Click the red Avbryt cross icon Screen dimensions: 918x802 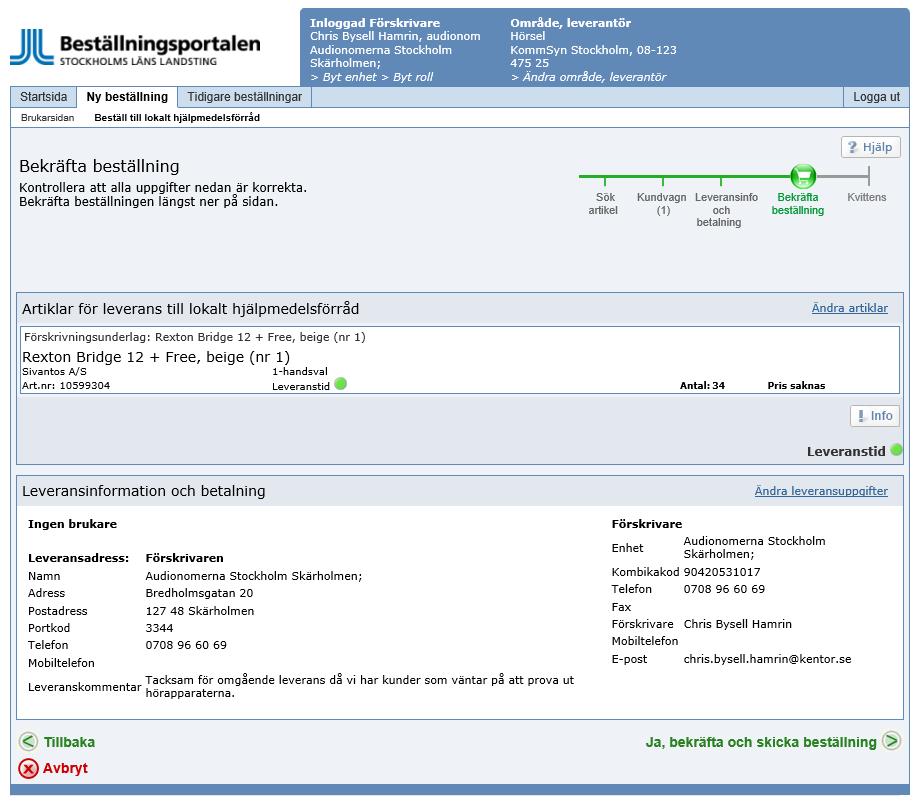click(28, 769)
